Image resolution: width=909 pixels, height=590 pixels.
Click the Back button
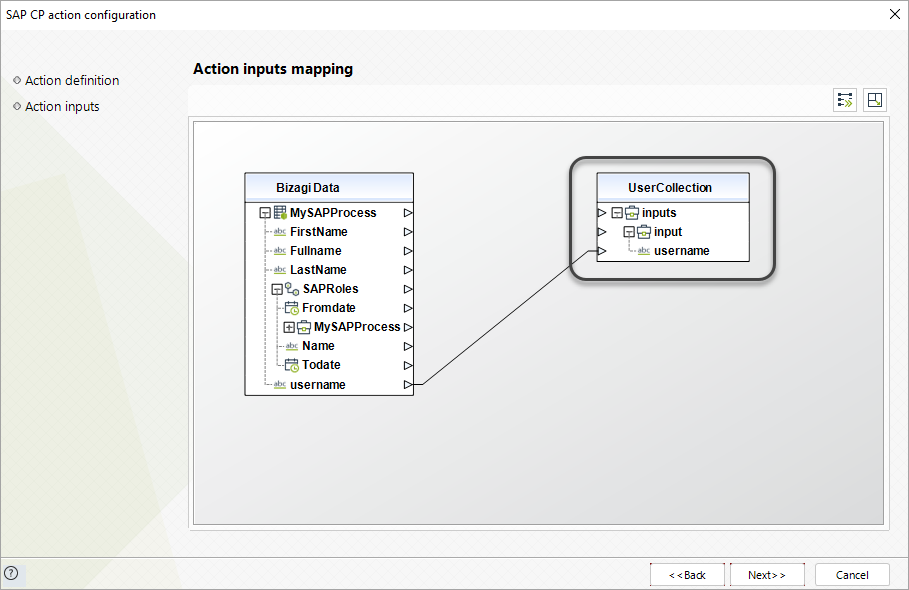687,575
